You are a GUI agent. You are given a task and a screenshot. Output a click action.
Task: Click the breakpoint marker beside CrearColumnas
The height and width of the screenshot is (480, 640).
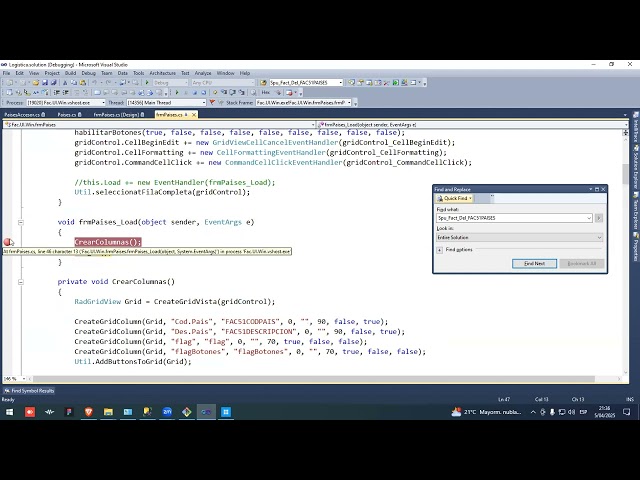coord(7,242)
